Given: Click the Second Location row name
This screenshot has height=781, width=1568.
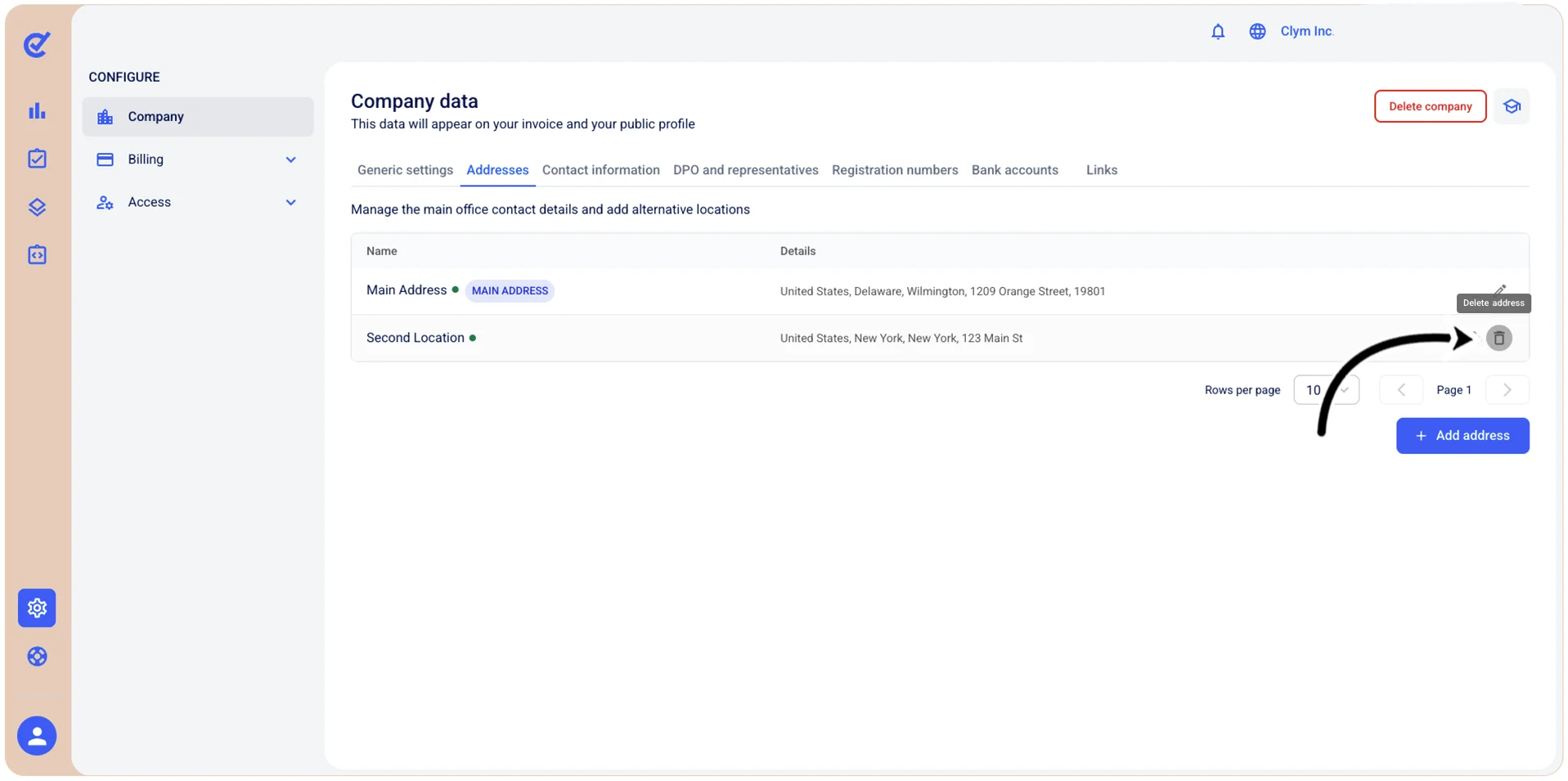Looking at the screenshot, I should (x=415, y=338).
